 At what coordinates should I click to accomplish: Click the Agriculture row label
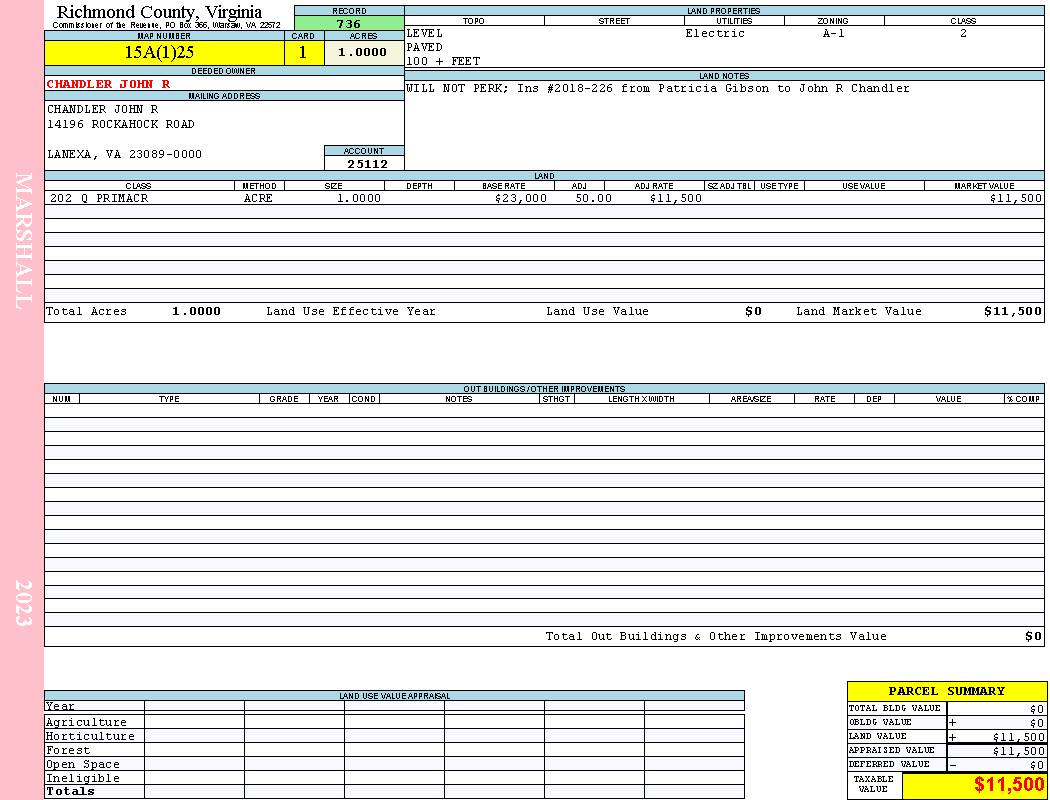(x=86, y=722)
